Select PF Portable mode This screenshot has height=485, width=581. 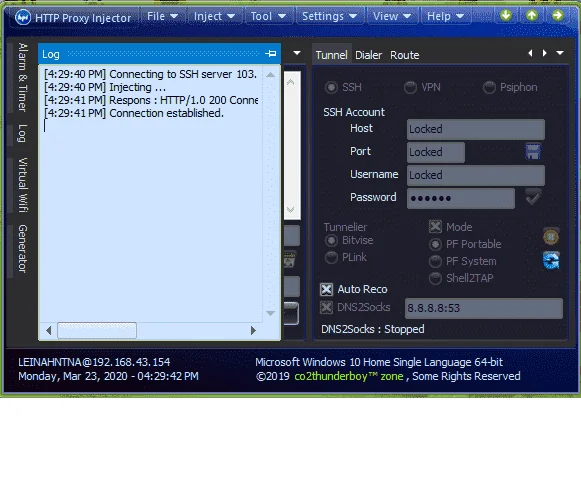tap(435, 244)
